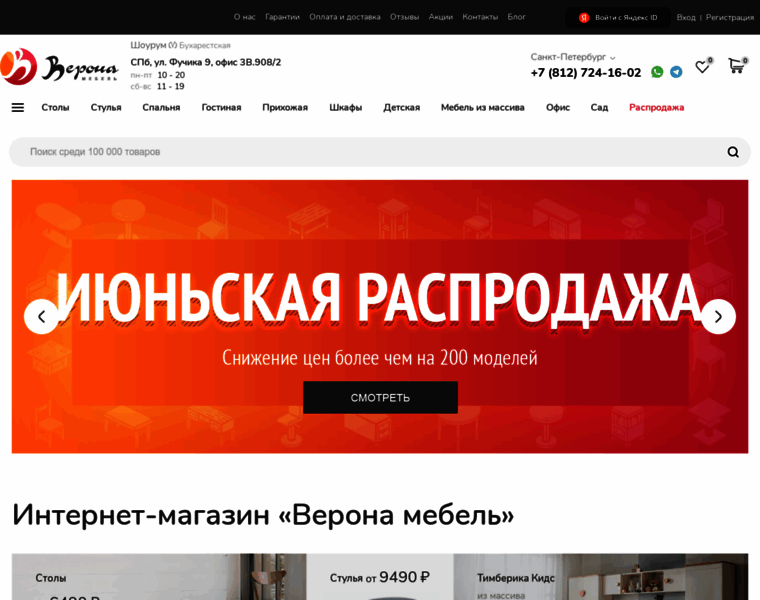This screenshot has width=760, height=600.
Task: Open the Сад category
Action: pos(599,108)
